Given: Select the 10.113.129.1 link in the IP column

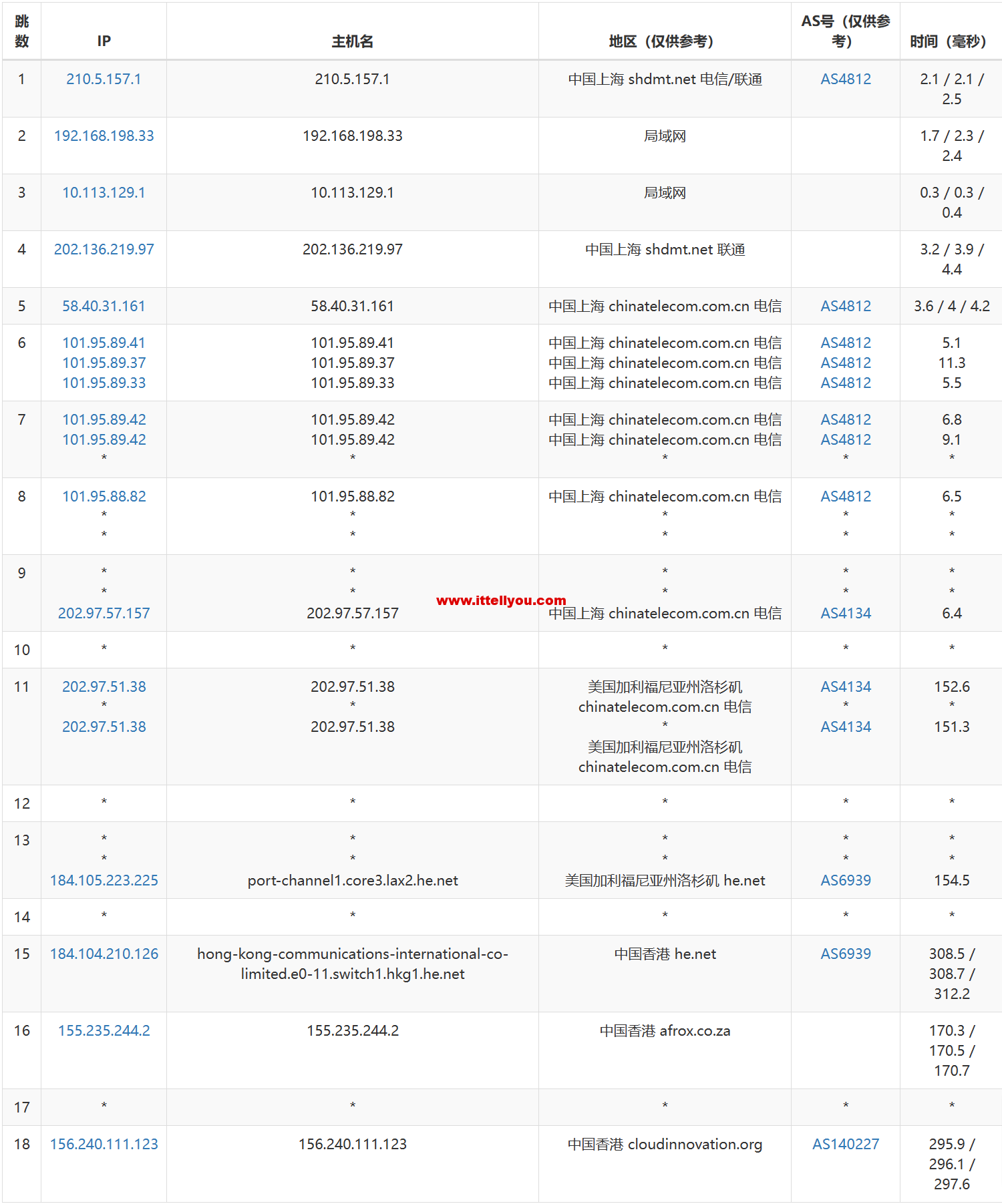Looking at the screenshot, I should (x=104, y=192).
